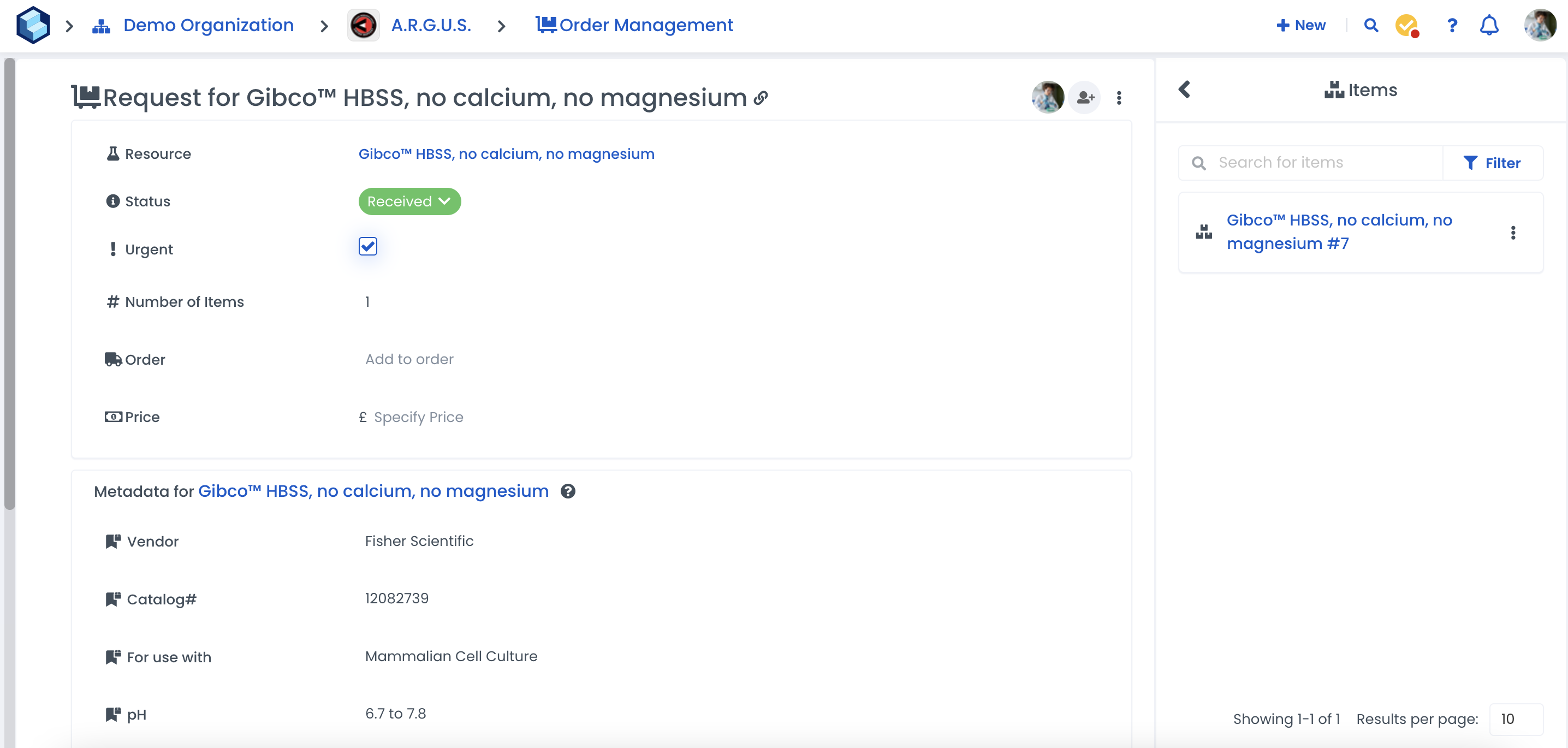The width and height of the screenshot is (1568, 748).
Task: Click the New button
Action: 1301,25
